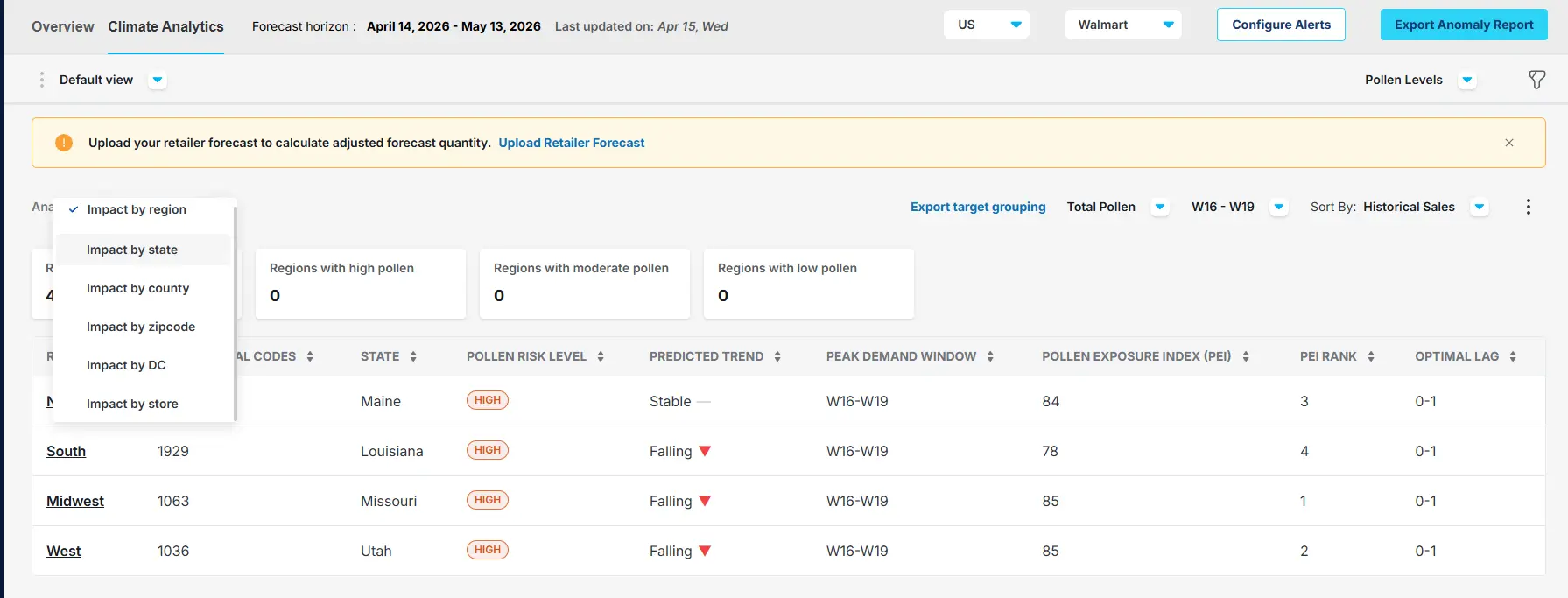The height and width of the screenshot is (598, 1568).
Task: Open the West region link
Action: (x=64, y=551)
